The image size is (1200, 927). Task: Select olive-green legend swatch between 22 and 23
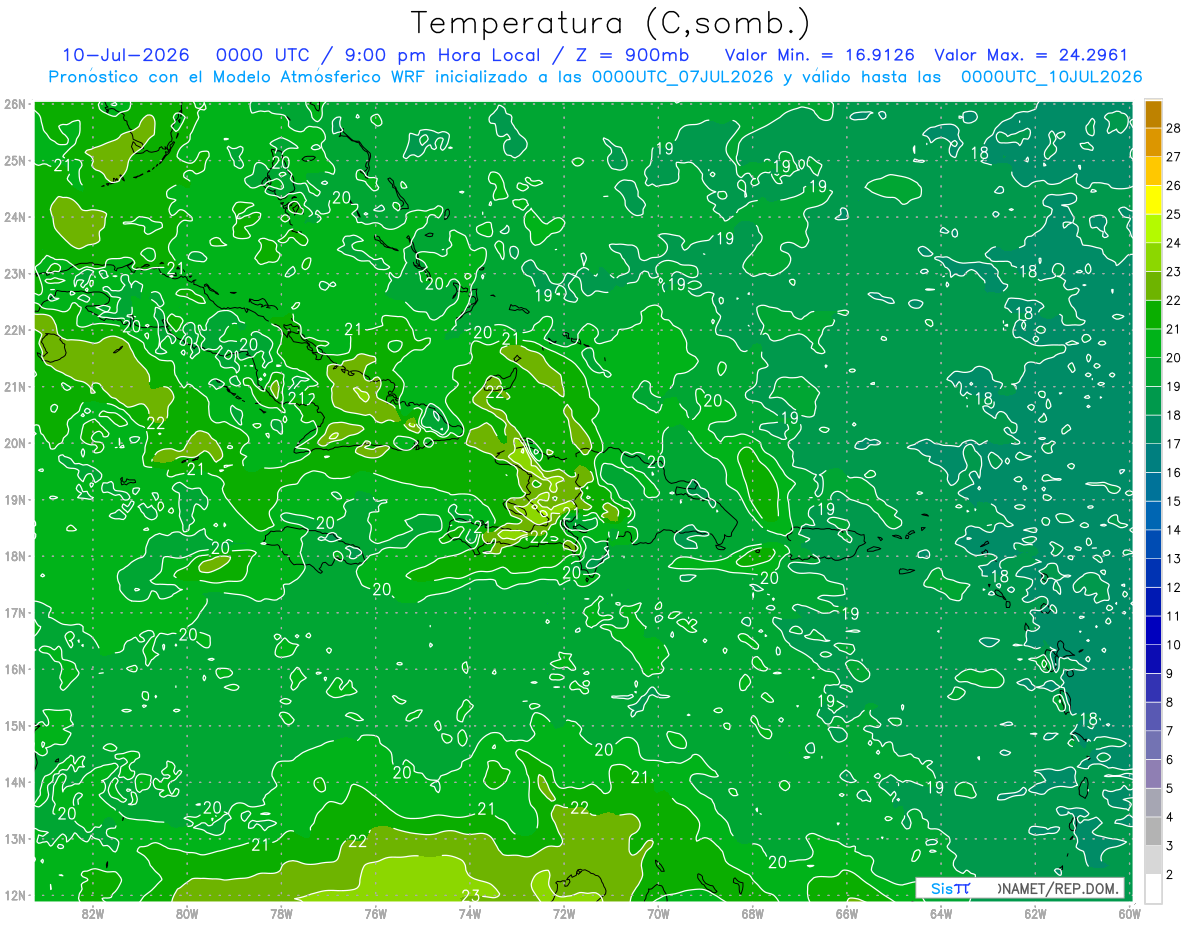(x=1153, y=286)
